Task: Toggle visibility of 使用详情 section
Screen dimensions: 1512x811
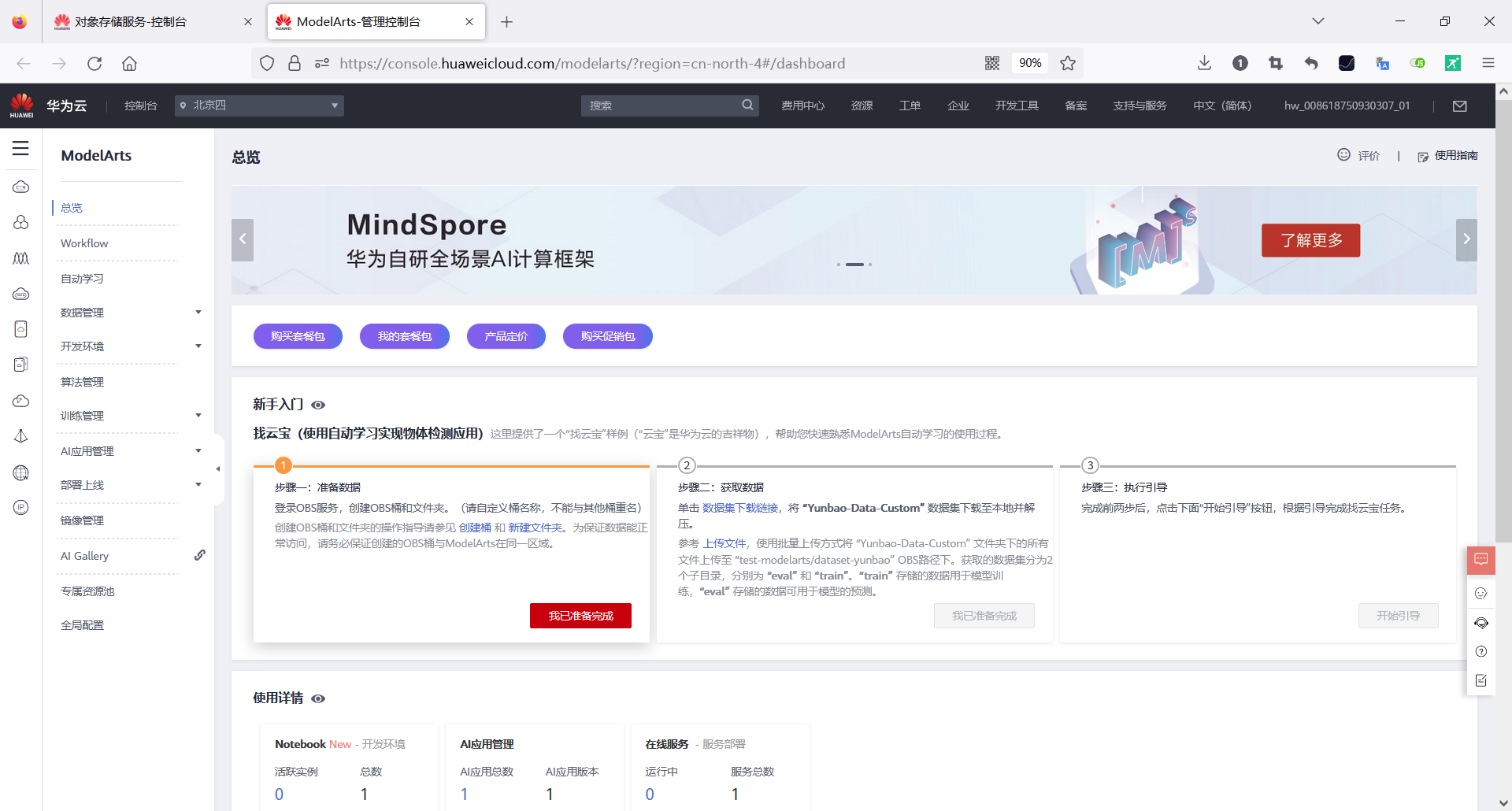Action: click(318, 698)
